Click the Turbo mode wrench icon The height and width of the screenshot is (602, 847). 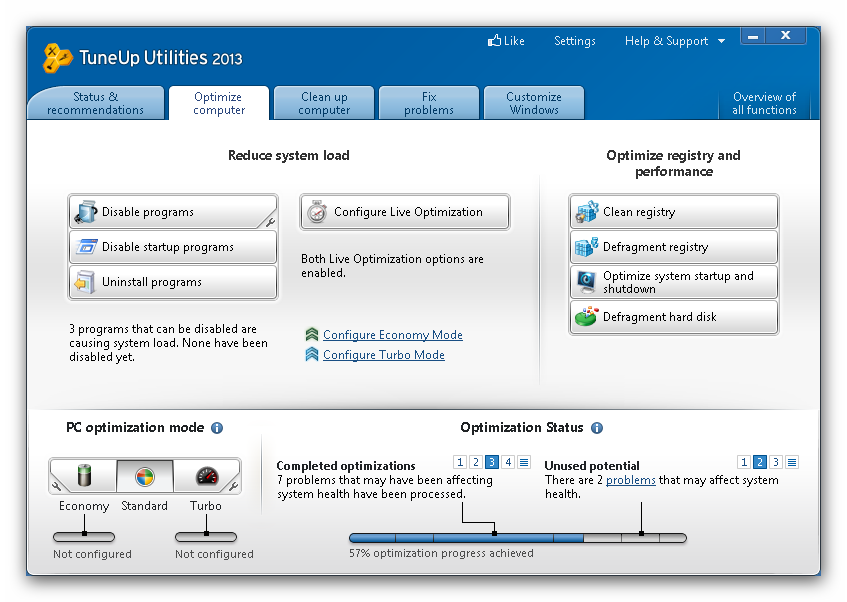coord(233,486)
